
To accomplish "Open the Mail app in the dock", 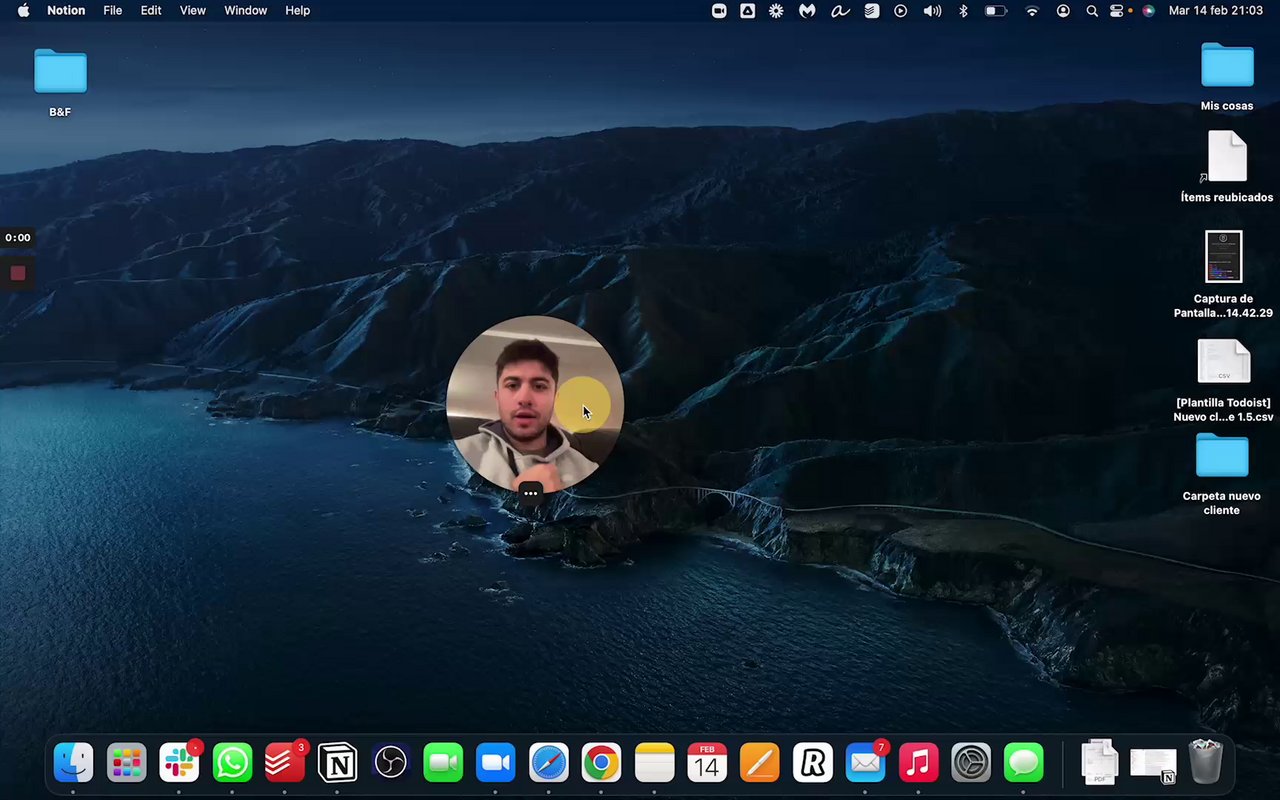I will 865,764.
